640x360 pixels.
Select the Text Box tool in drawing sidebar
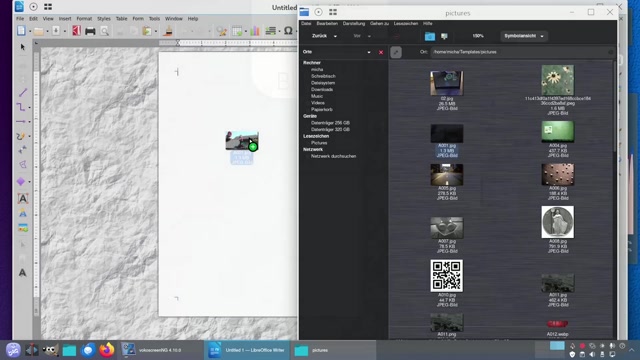coord(23,198)
